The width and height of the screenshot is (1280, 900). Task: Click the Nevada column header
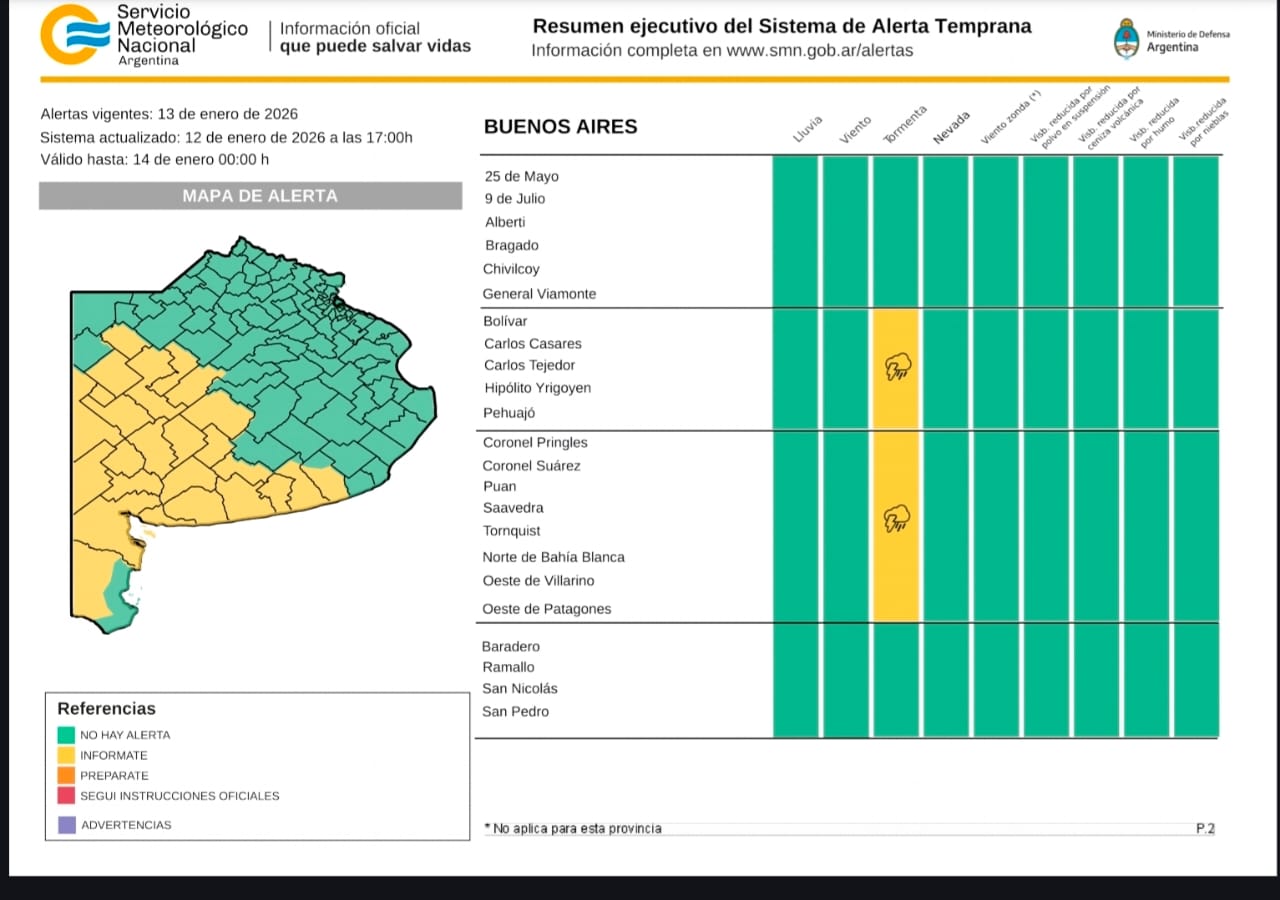tap(951, 129)
